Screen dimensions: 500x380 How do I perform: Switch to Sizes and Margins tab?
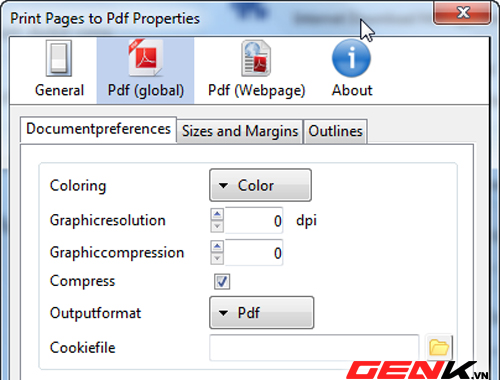(240, 131)
